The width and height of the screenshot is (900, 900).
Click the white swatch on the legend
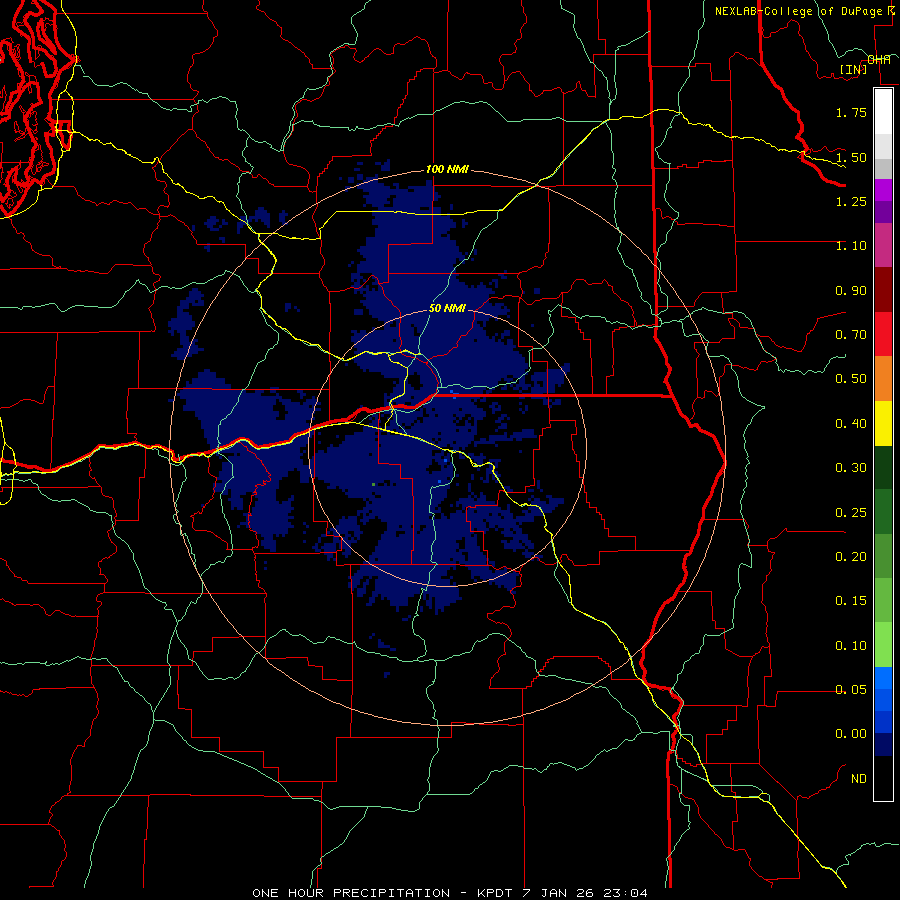pos(883,112)
